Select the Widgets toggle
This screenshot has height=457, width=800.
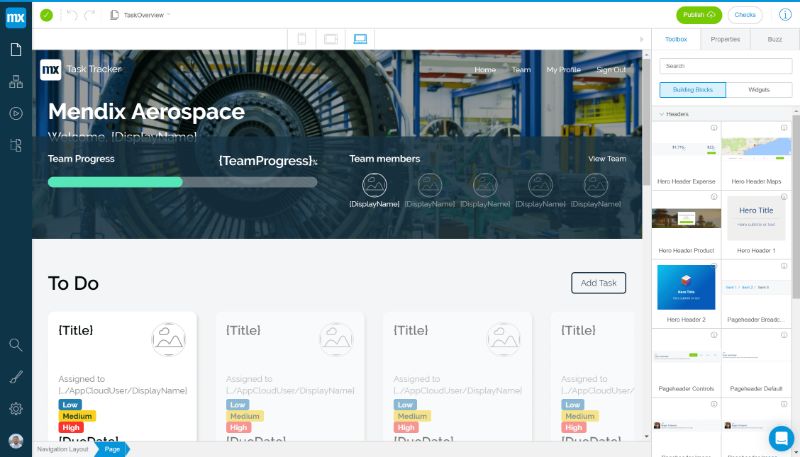(x=759, y=90)
